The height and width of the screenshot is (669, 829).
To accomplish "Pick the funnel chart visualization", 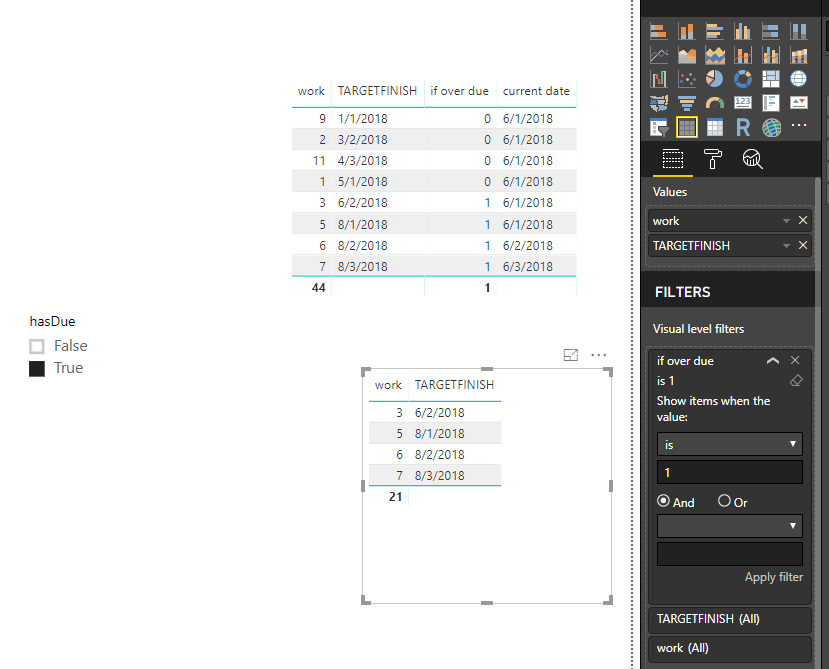I will click(x=686, y=103).
